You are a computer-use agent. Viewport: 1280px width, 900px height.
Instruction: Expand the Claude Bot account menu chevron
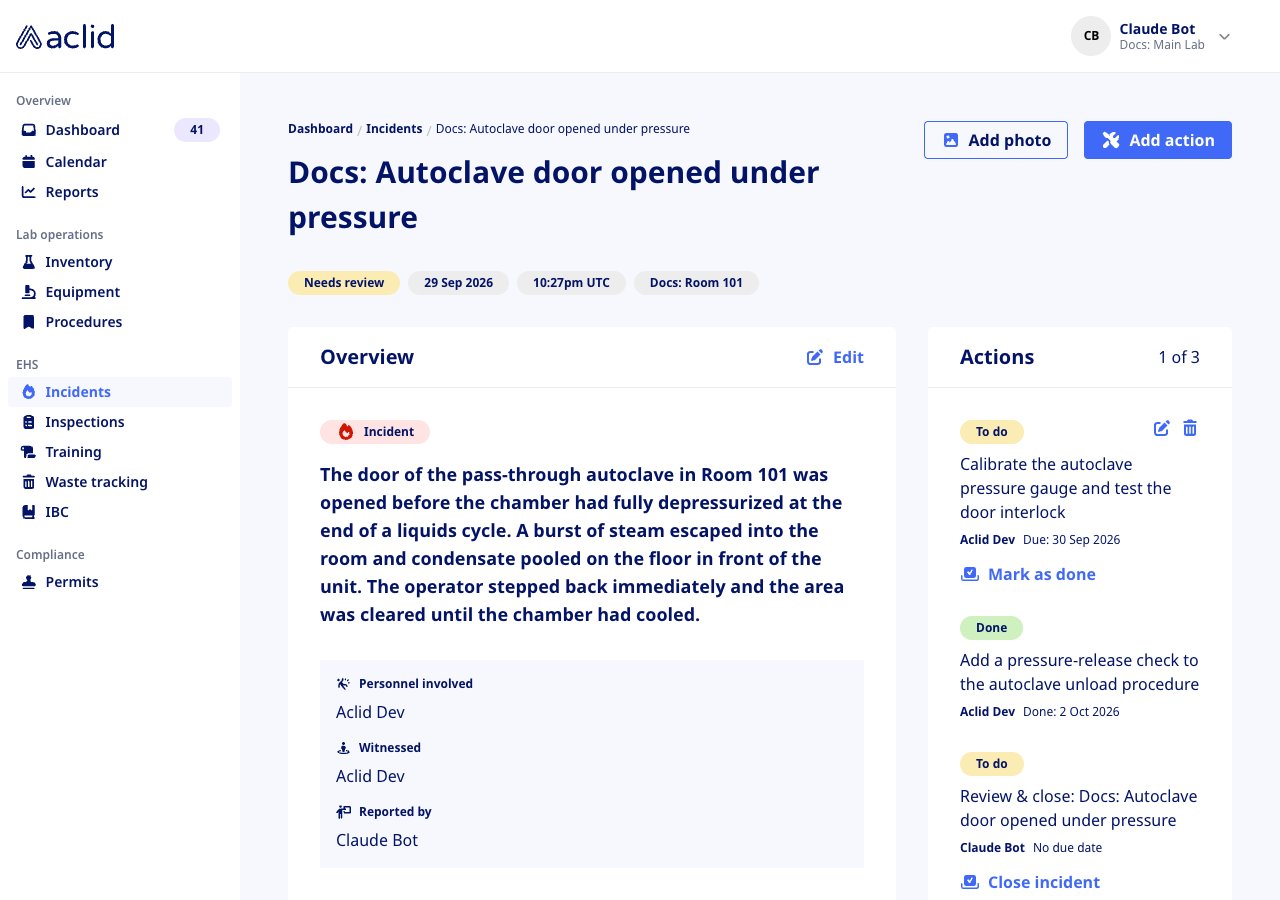1224,37
